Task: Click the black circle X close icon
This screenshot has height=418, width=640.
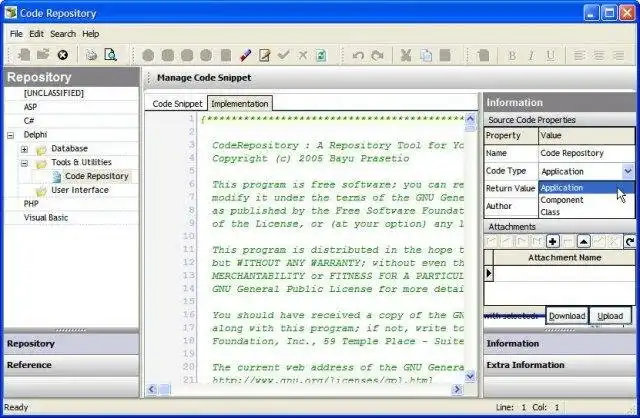Action: pyautogui.click(x=62, y=55)
